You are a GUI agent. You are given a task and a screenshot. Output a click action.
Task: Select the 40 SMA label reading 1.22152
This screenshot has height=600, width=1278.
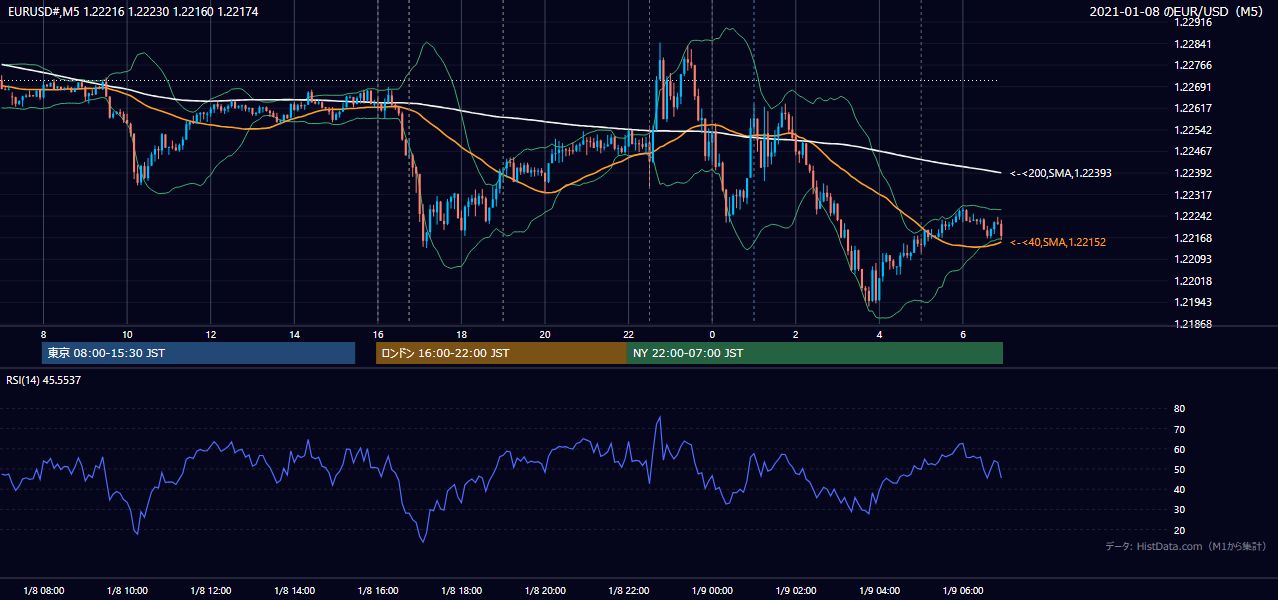coord(1058,242)
